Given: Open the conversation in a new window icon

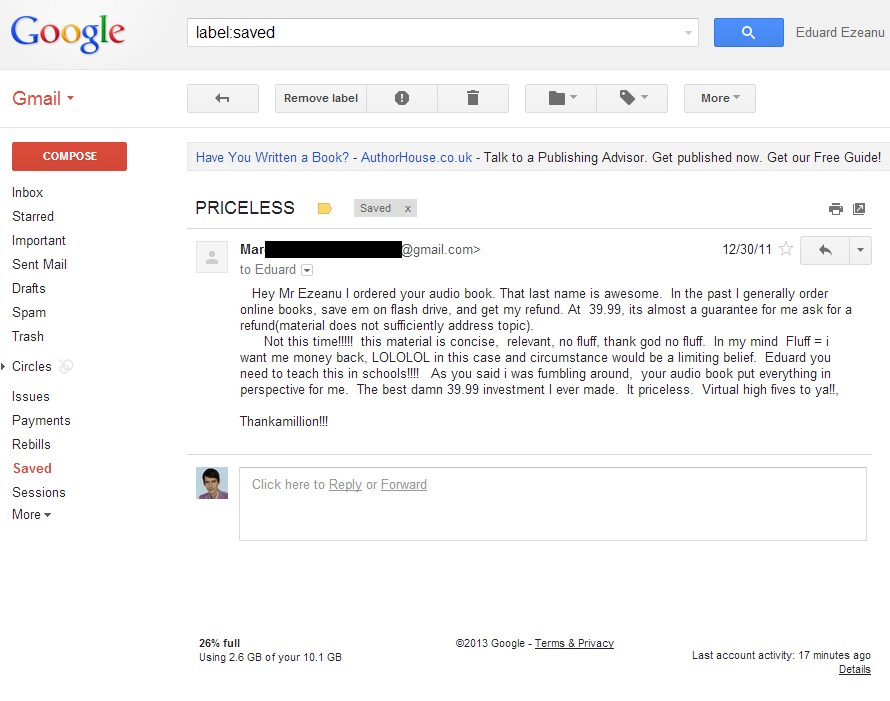Looking at the screenshot, I should 859,209.
